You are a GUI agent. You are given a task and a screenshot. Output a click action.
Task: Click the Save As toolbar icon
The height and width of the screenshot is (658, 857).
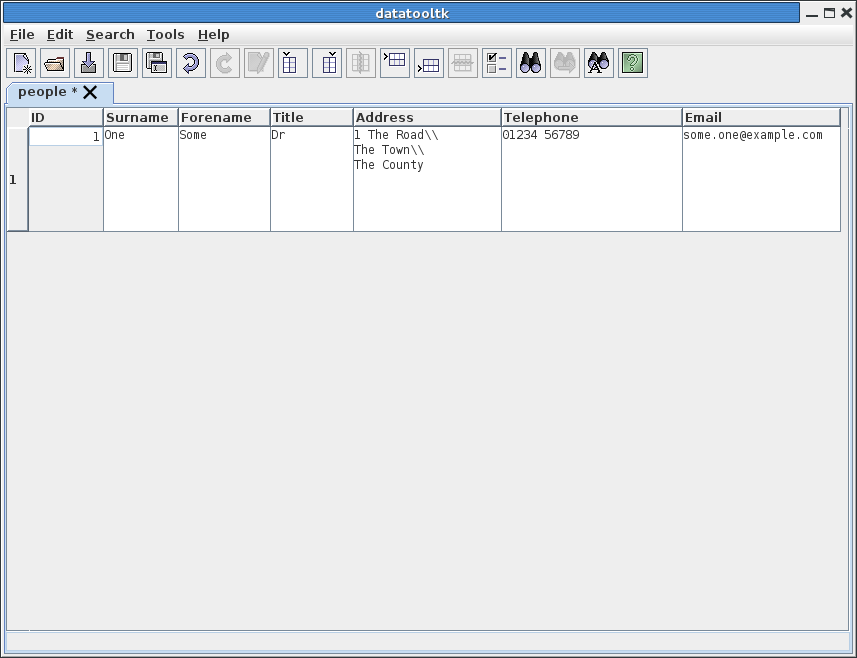(x=158, y=63)
